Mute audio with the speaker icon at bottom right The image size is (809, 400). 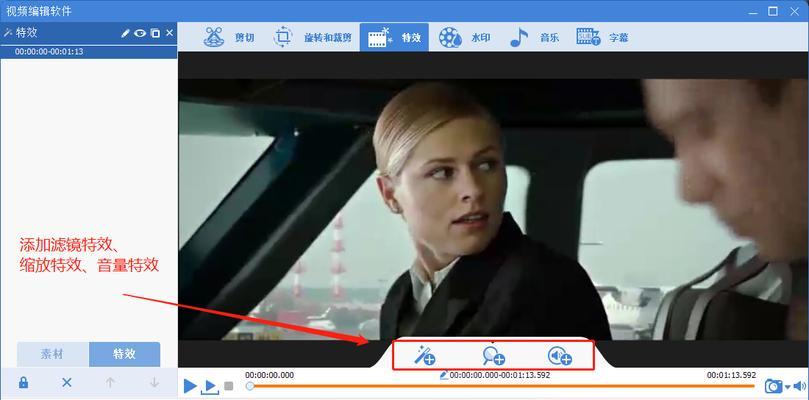[800, 386]
